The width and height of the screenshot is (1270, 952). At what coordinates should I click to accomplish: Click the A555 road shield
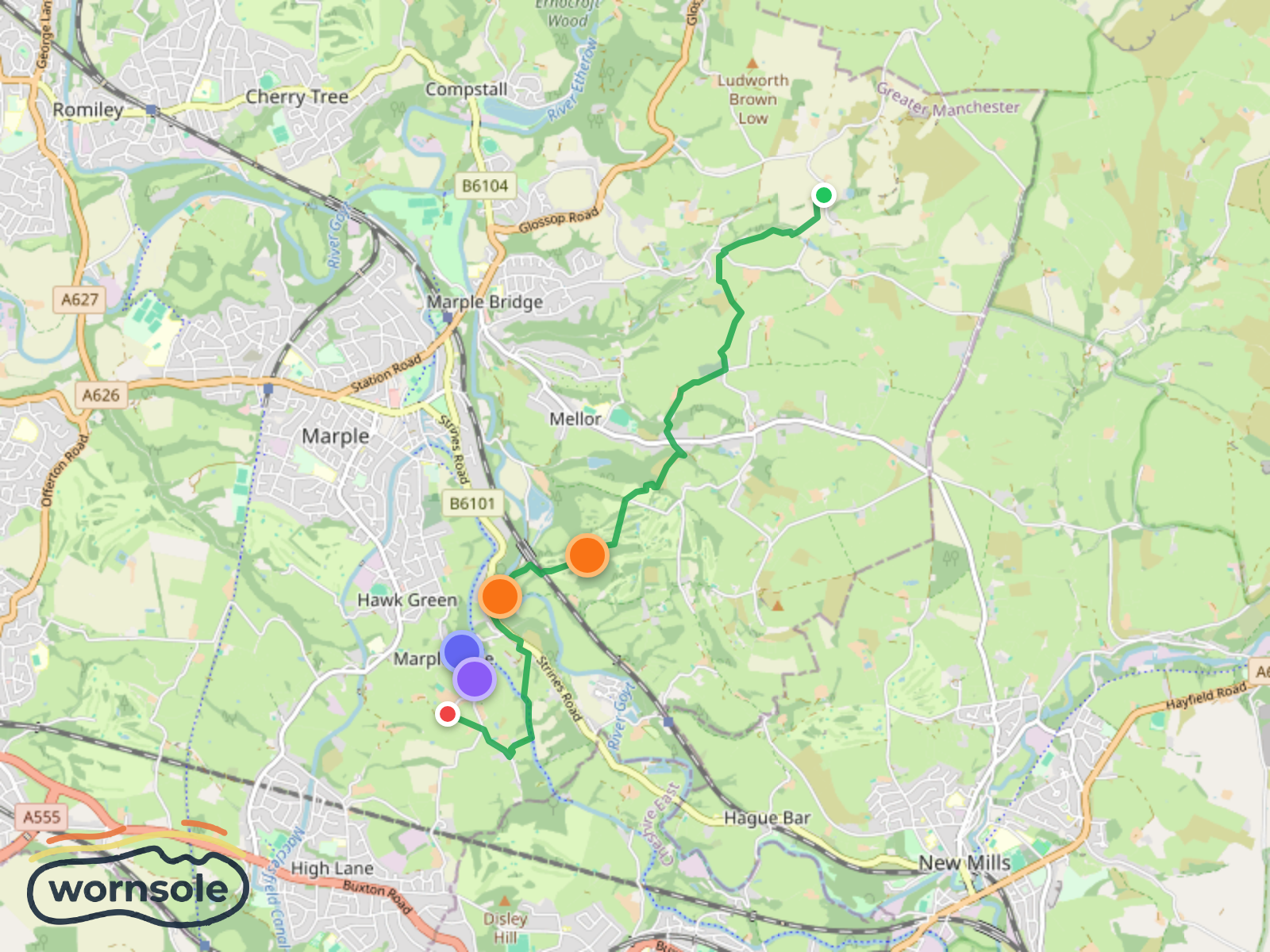[41, 817]
